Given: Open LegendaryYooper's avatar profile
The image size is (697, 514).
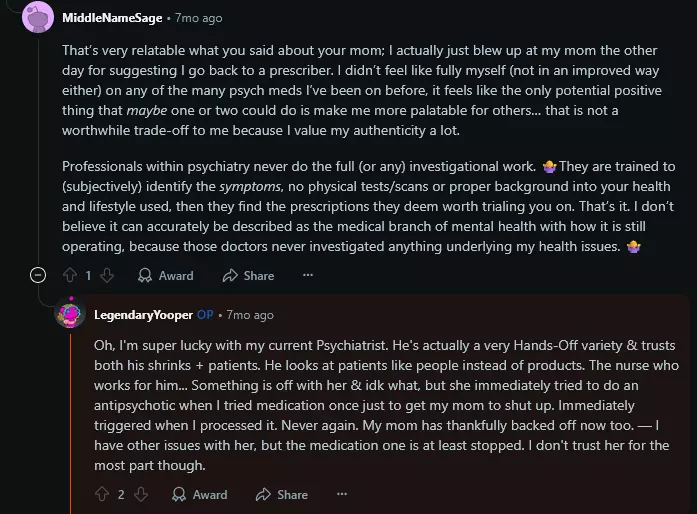Looking at the screenshot, I should (x=70, y=315).
